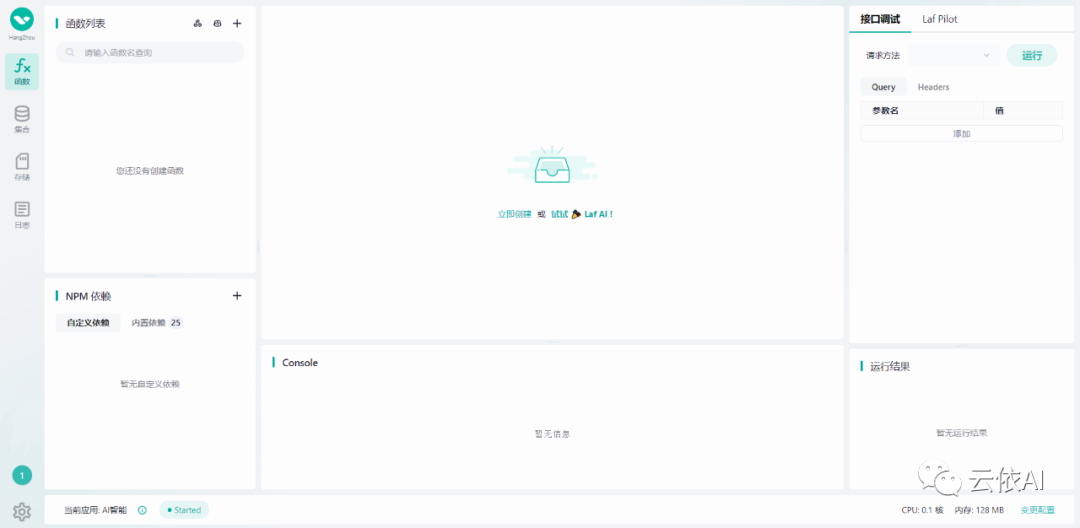Switch to the Query parameters tab
The height and width of the screenshot is (528, 1080).
[884, 87]
